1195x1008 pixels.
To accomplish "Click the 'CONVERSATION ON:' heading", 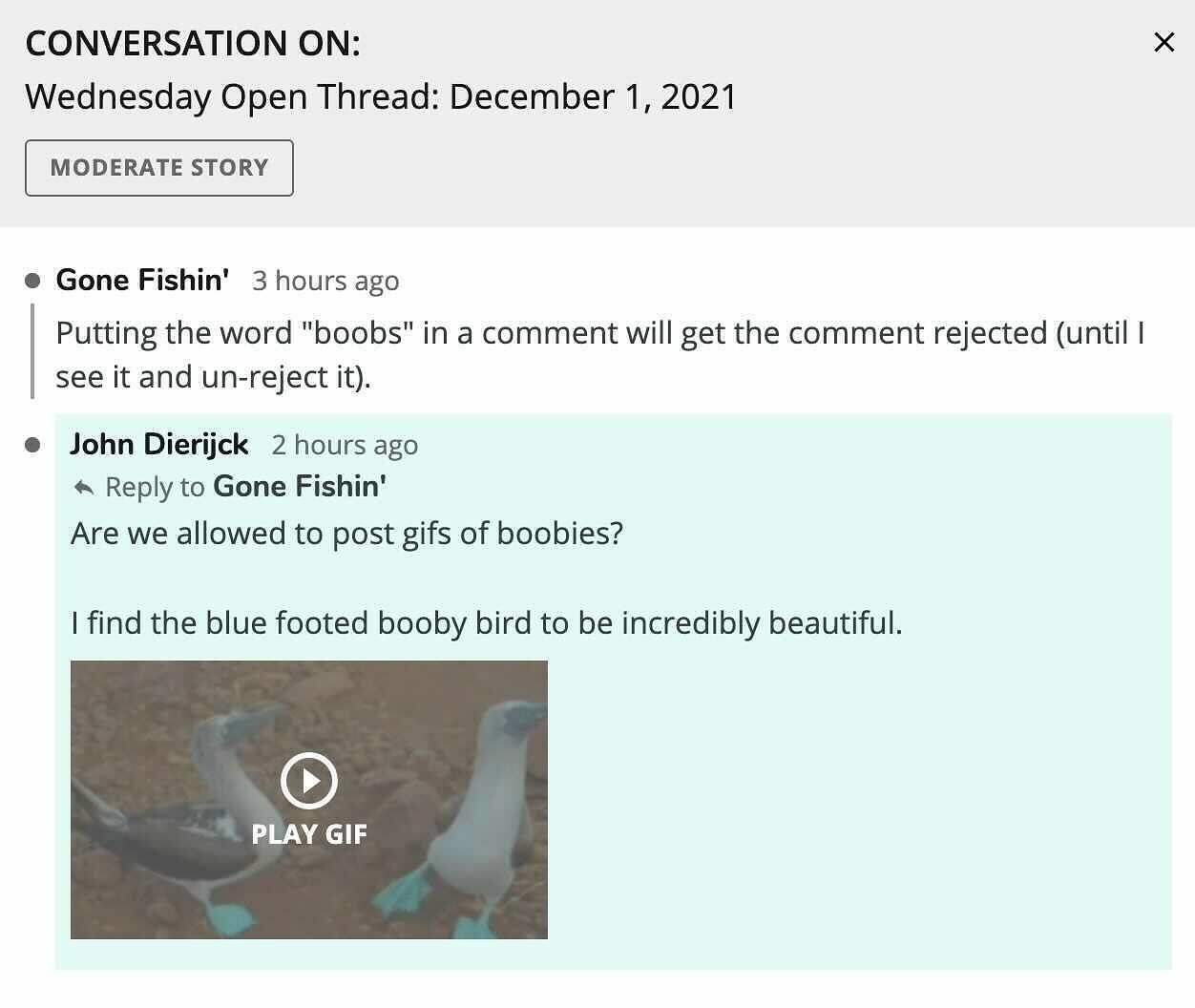I will click(193, 44).
